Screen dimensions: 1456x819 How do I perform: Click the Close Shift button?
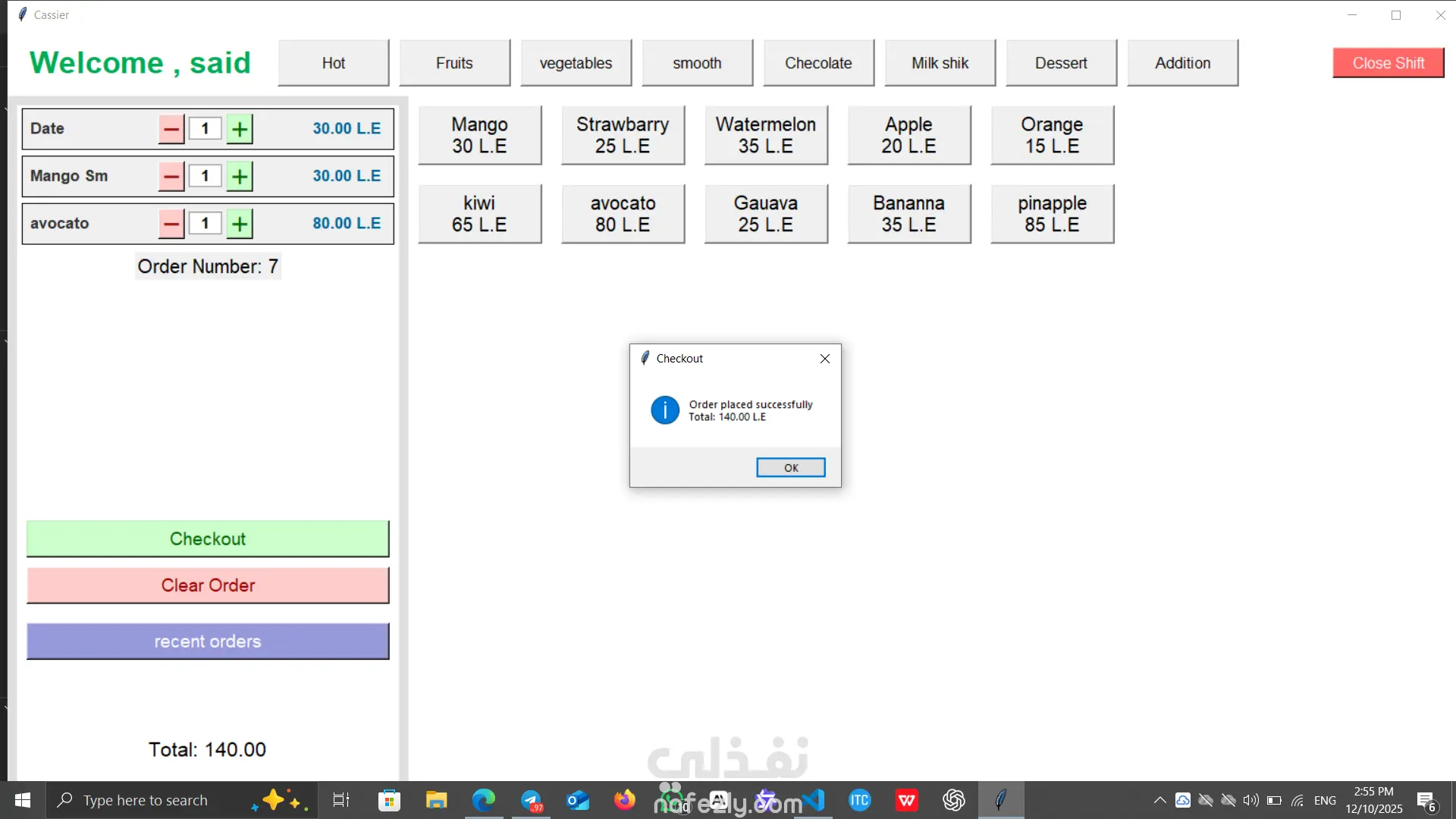[x=1388, y=63]
